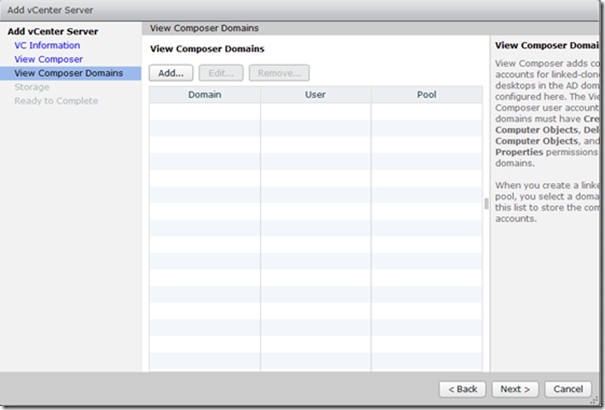Click the Add vCenter Server sidebar heading
The width and height of the screenshot is (605, 410).
coord(53,31)
